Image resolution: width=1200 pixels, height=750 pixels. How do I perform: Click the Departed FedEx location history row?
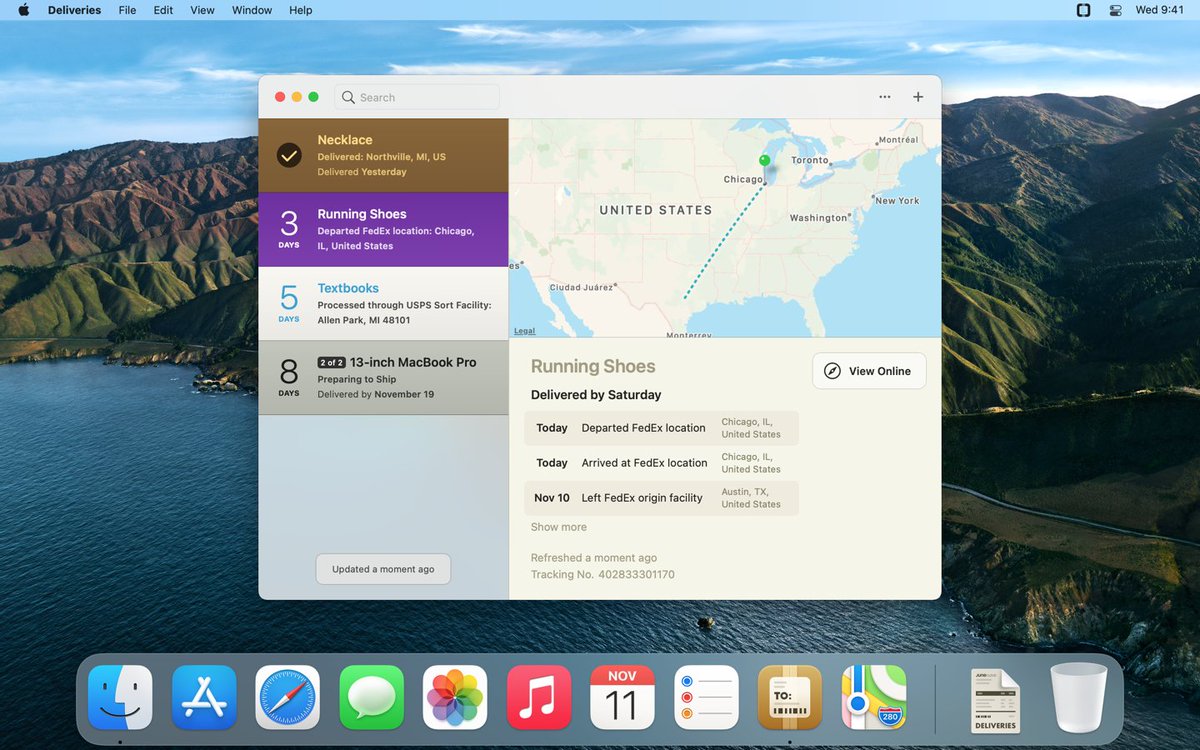(x=661, y=428)
